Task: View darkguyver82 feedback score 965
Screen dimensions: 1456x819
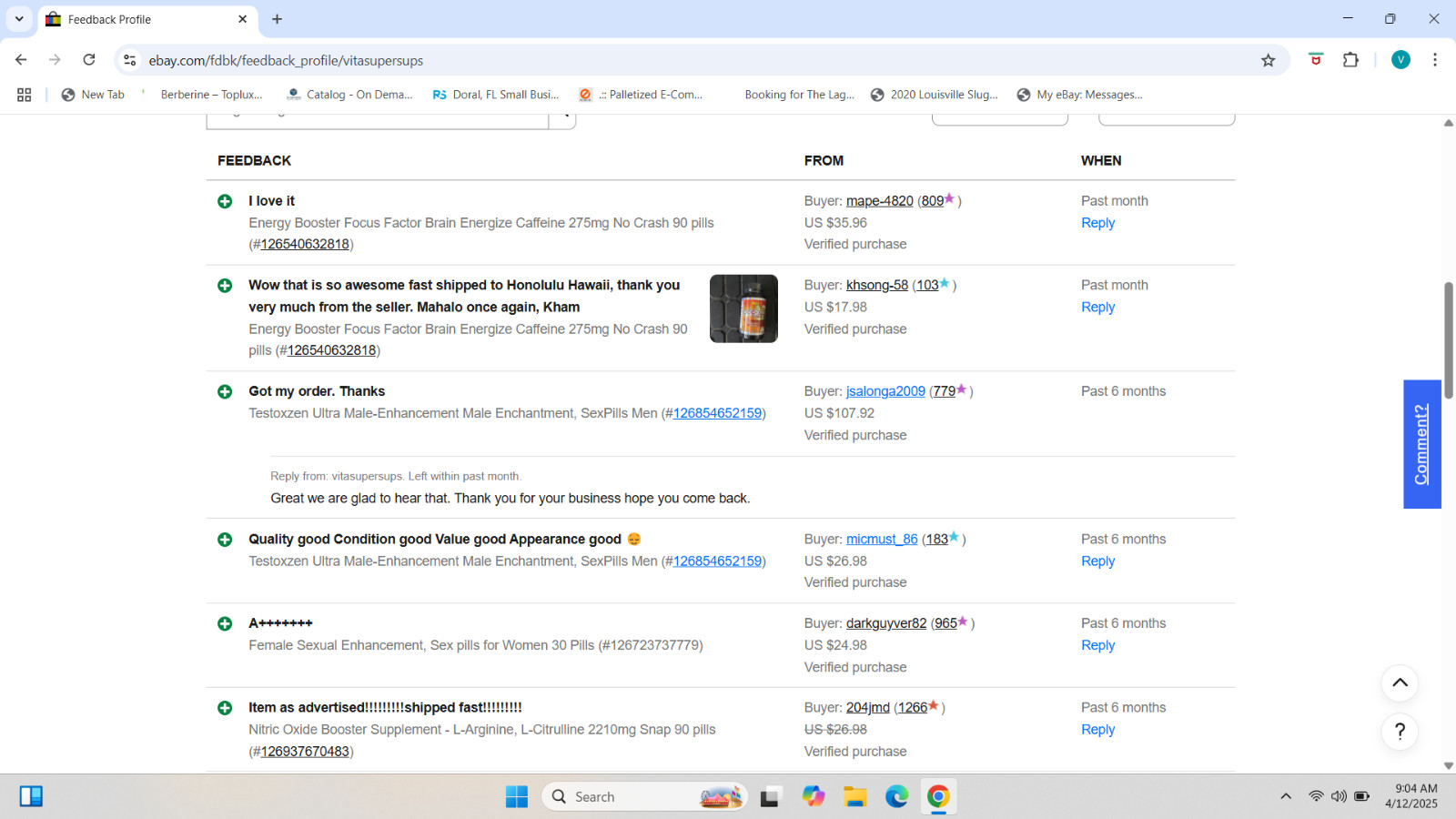Action: coord(945,623)
